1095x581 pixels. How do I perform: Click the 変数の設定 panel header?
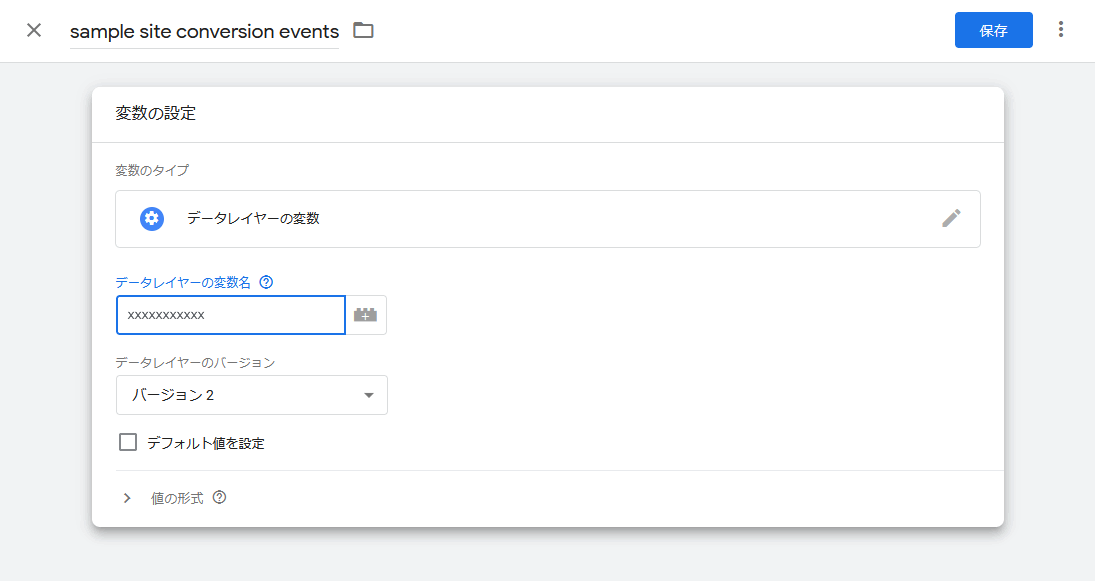(x=156, y=114)
